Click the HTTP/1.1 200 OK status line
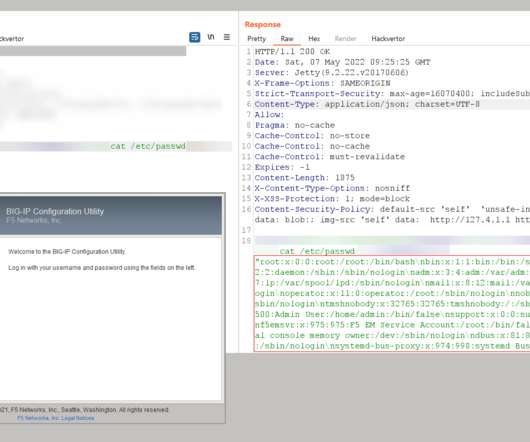530x442 pixels. (292, 52)
